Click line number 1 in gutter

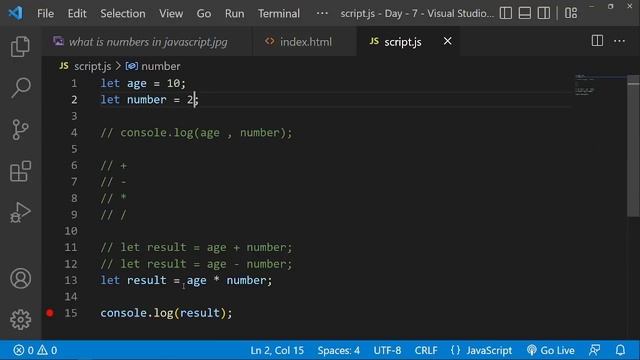74,83
